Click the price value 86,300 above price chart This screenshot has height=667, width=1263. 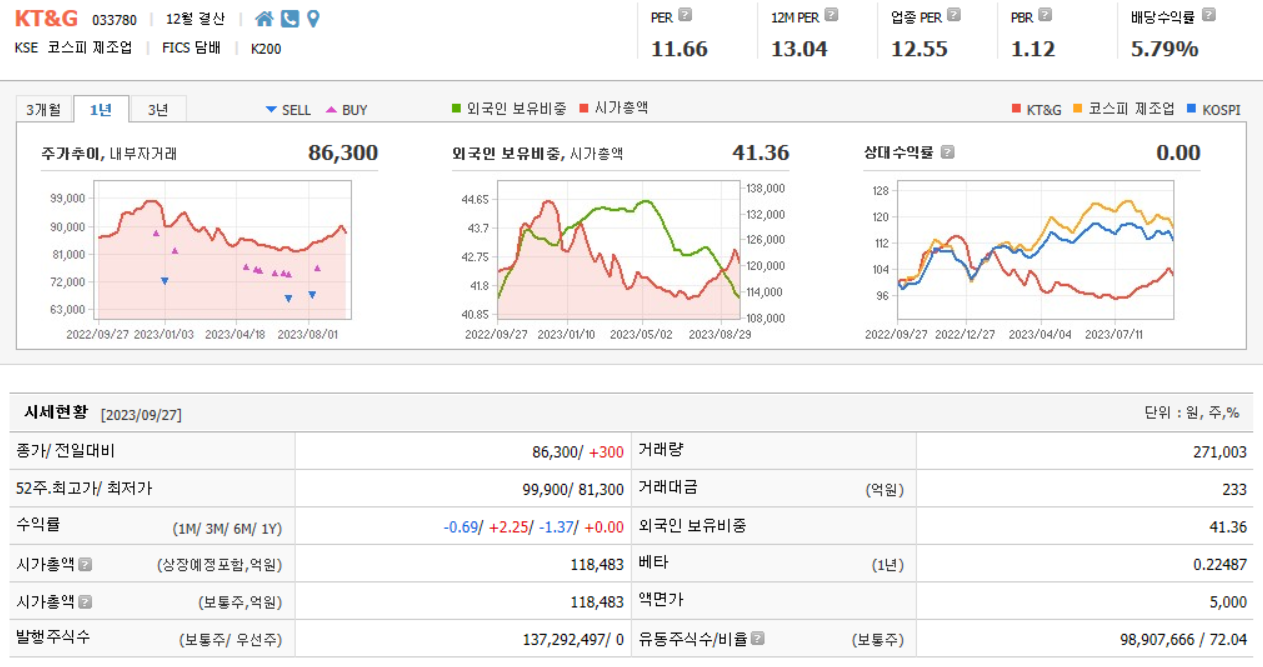(x=343, y=153)
